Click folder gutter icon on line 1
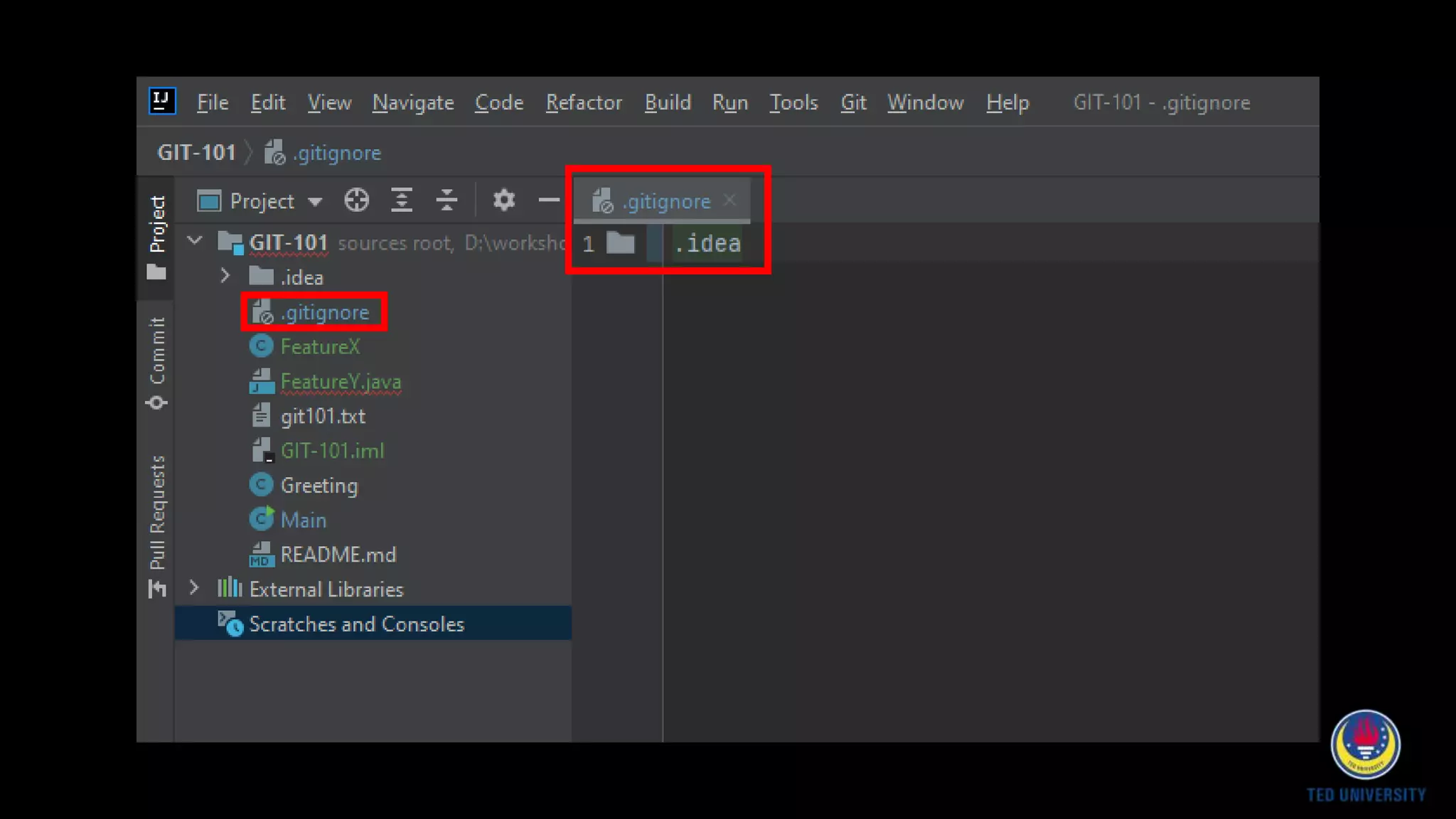Screen dimensions: 1456x819 pyautogui.click(x=621, y=244)
